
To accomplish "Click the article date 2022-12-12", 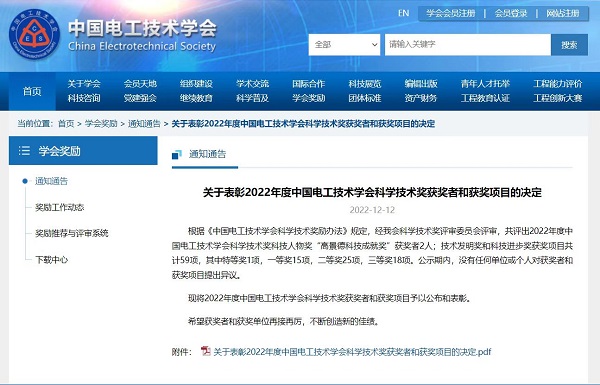I will 372,210.
